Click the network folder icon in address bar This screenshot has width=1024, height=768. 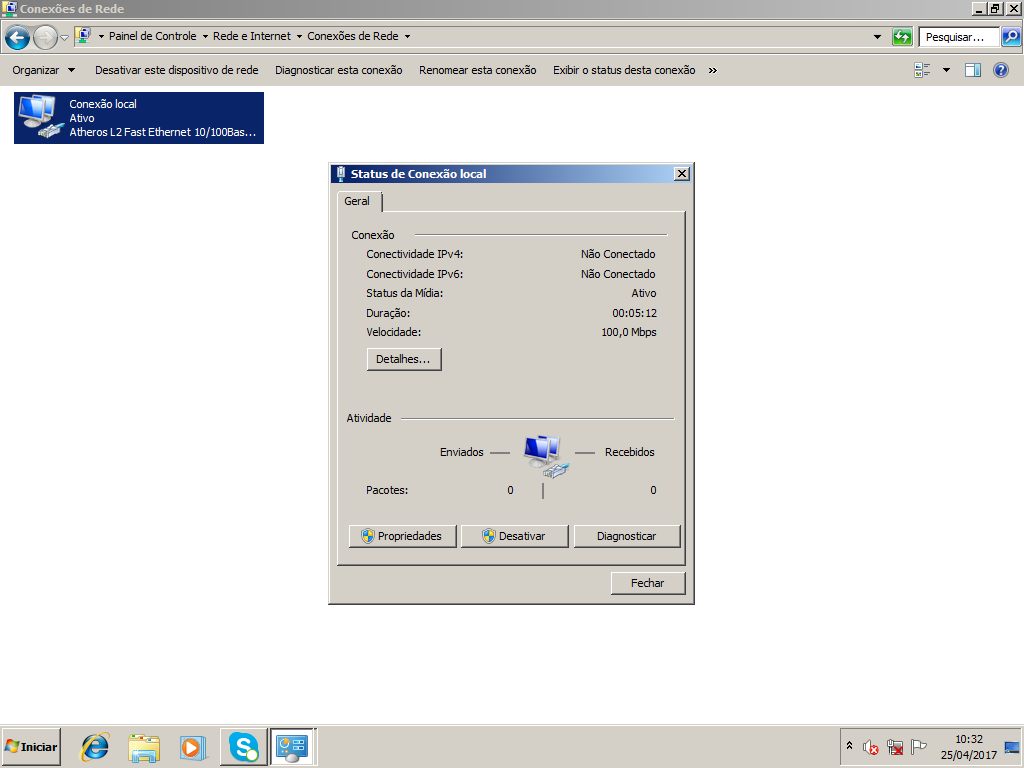click(x=84, y=36)
